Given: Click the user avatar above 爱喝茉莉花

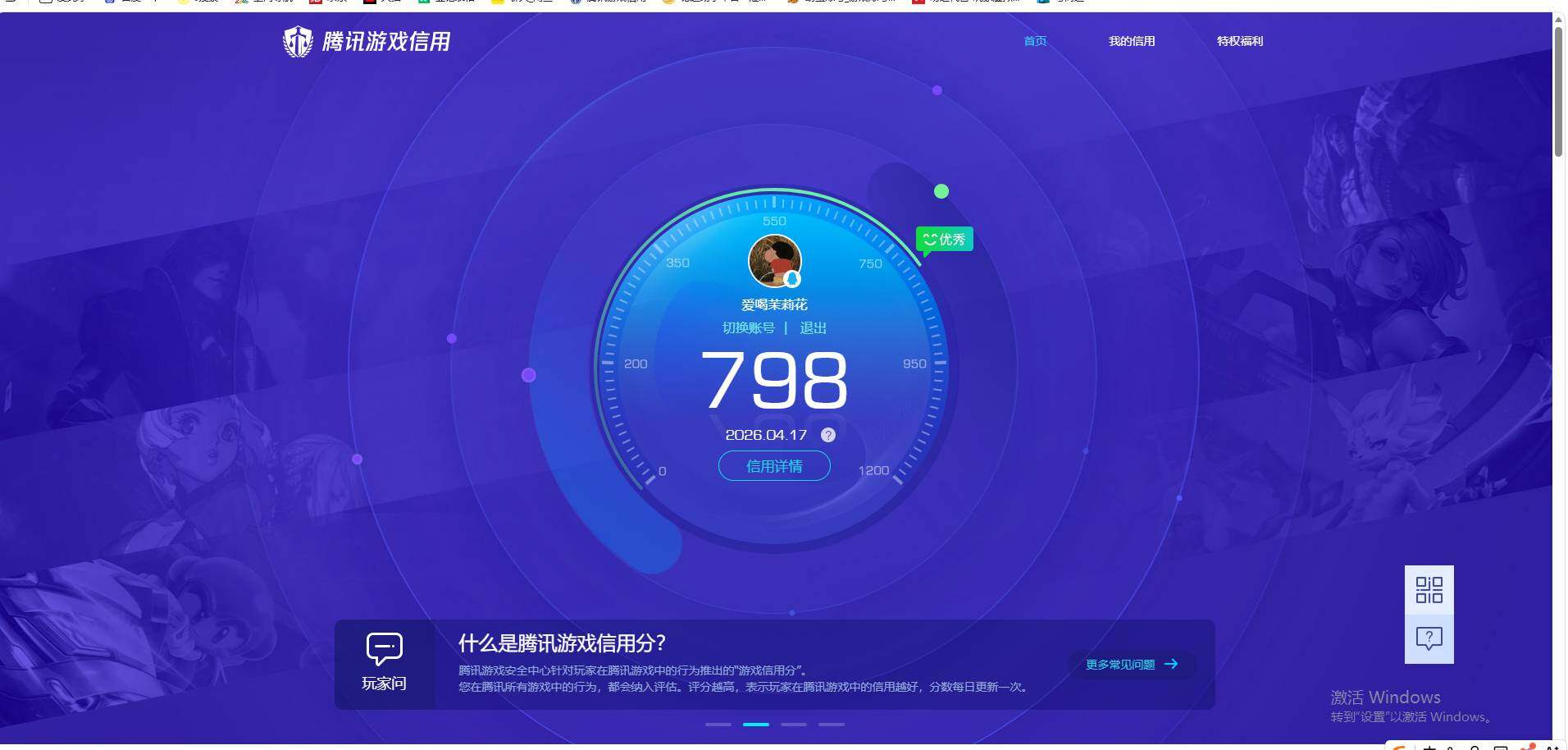Looking at the screenshot, I should point(774,261).
